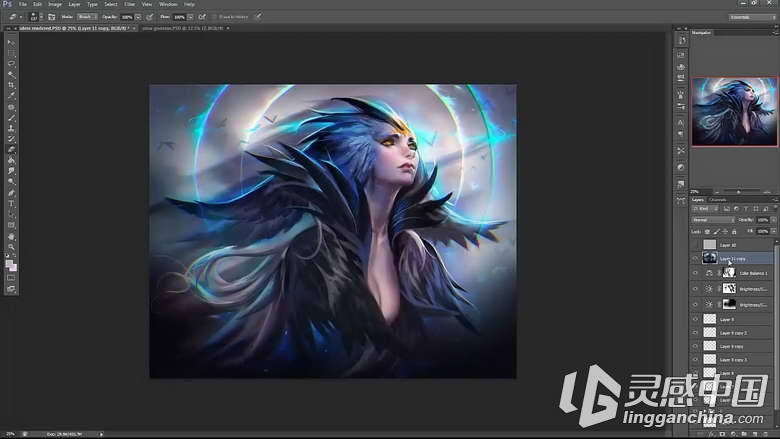Open the Filter menu
Image resolution: width=780 pixels, height=439 pixels.
click(x=129, y=4)
